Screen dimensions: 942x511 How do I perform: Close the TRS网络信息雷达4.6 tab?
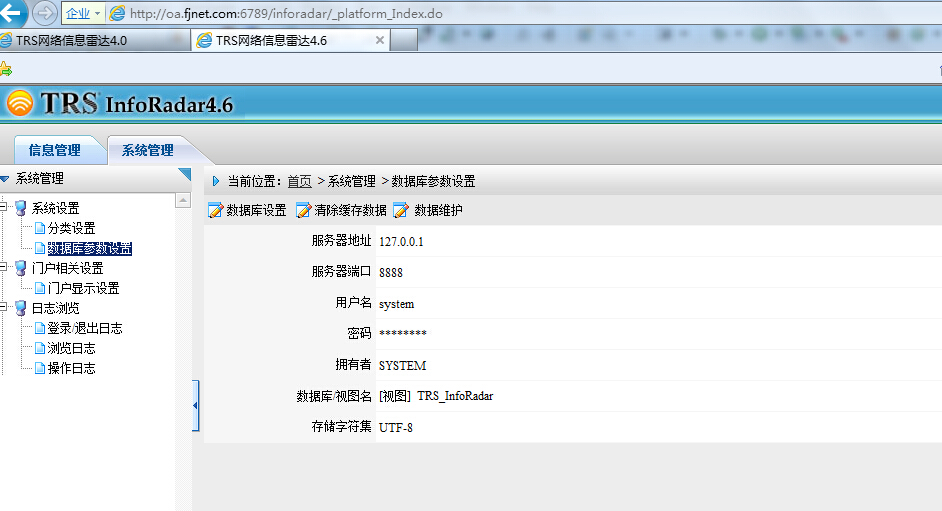tap(380, 40)
